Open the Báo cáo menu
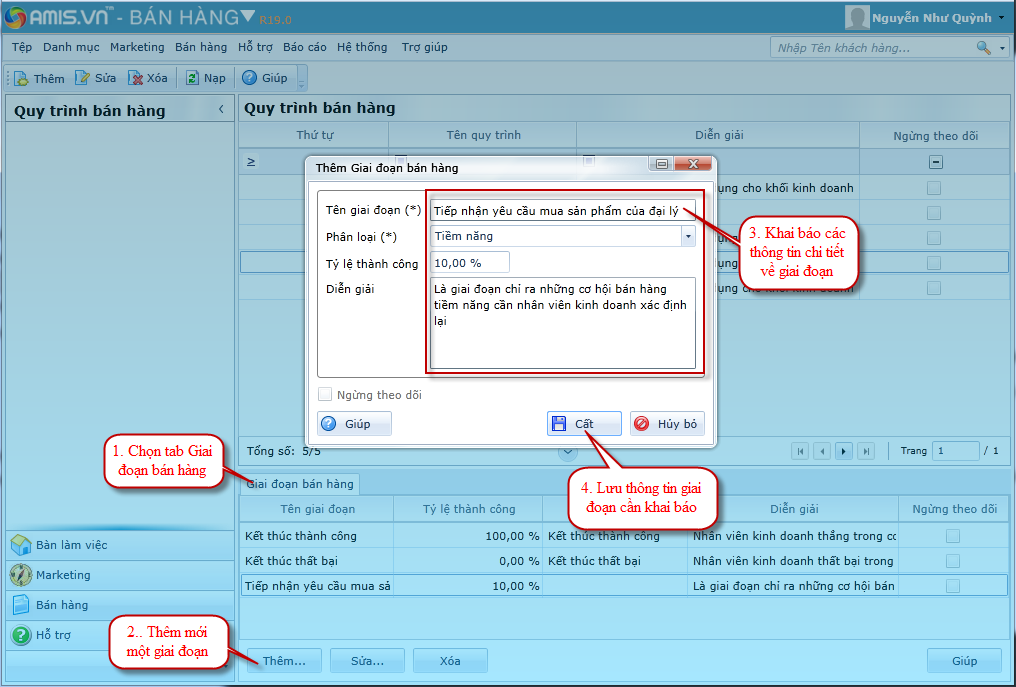 click(x=304, y=47)
